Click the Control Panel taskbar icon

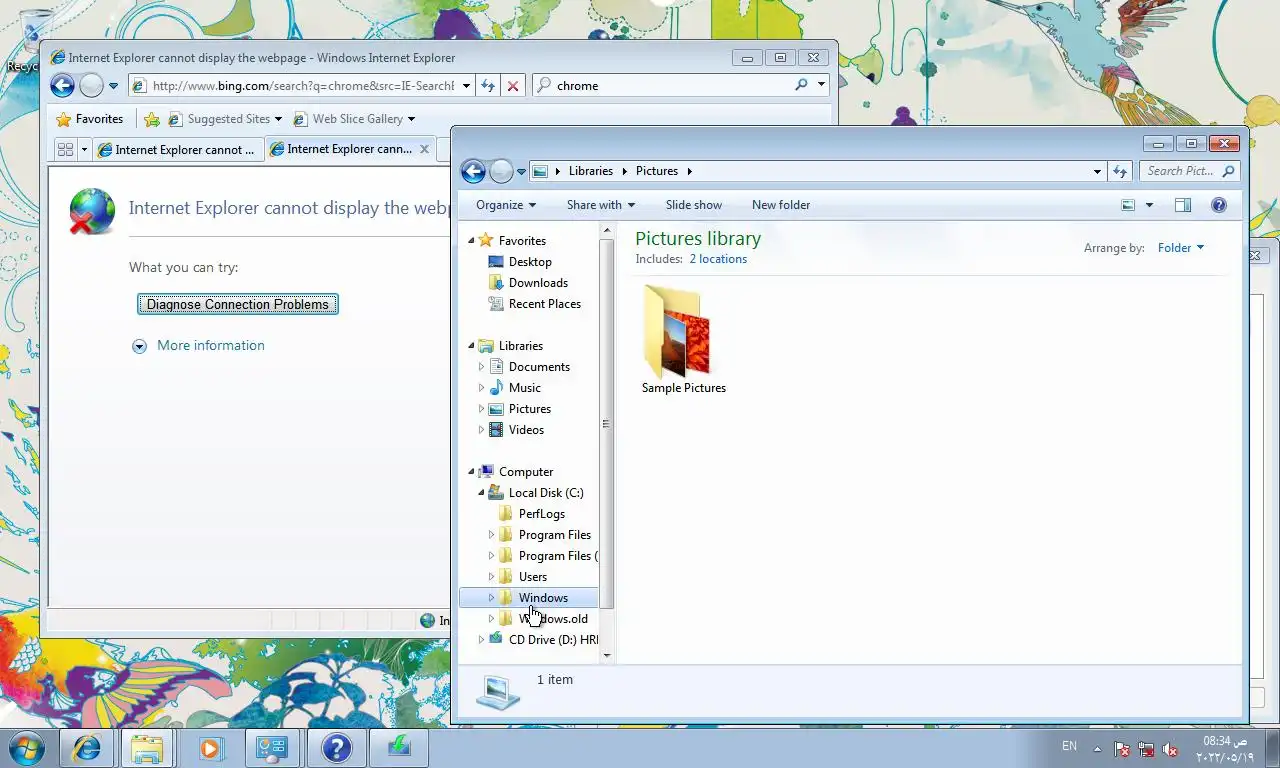pyautogui.click(x=272, y=748)
